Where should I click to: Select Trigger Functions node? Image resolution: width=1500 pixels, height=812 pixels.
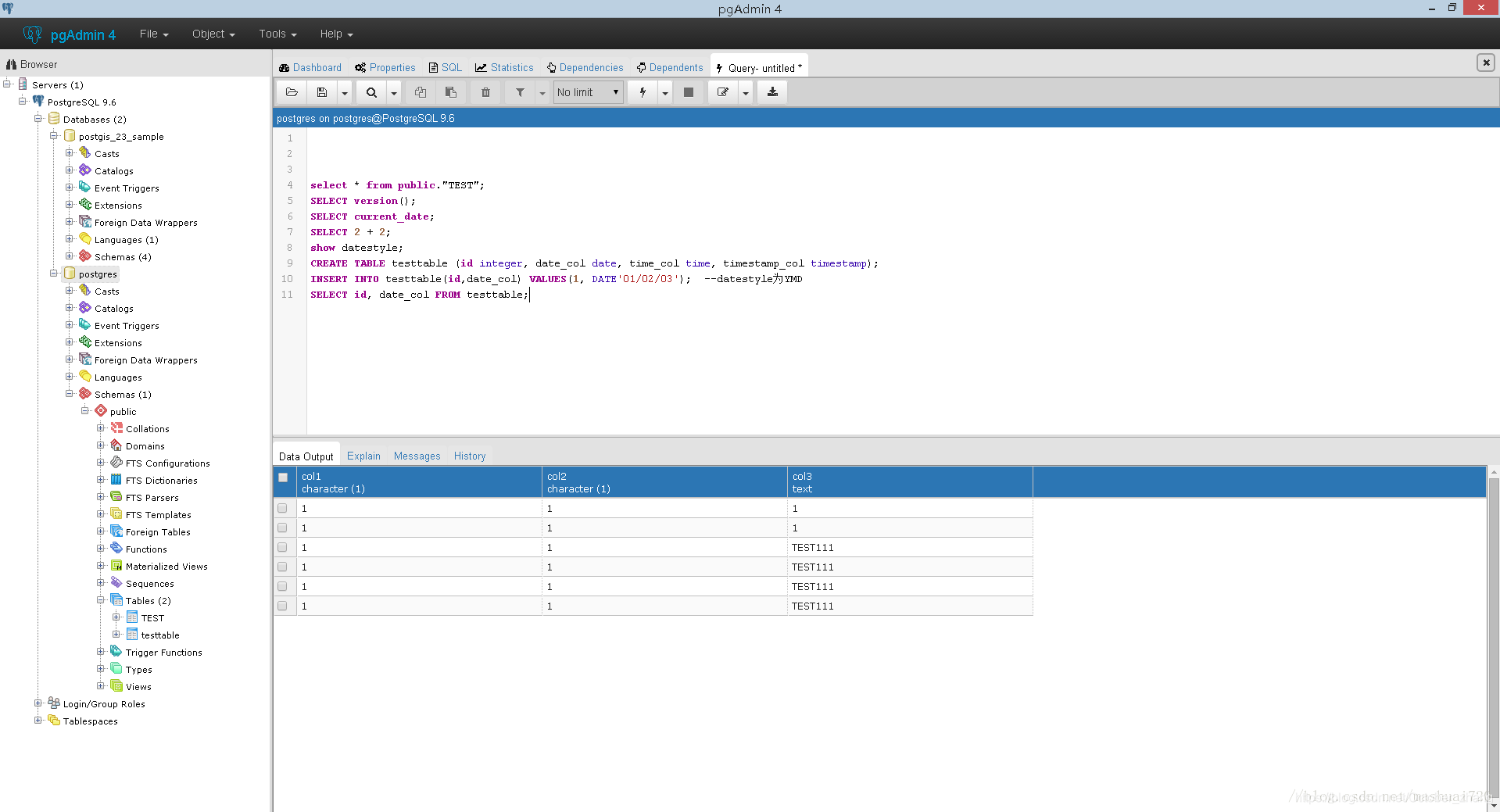point(163,653)
